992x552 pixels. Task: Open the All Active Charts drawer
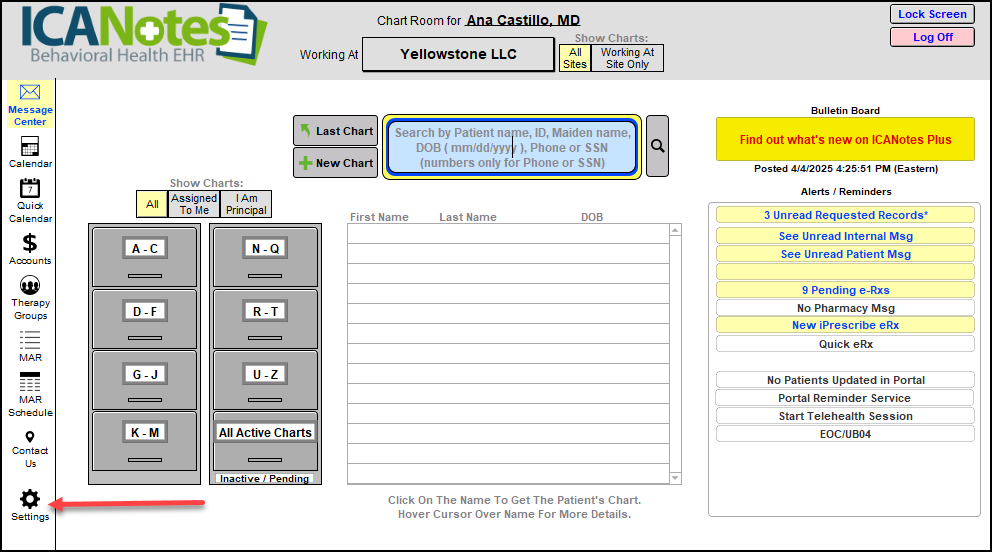(x=265, y=433)
